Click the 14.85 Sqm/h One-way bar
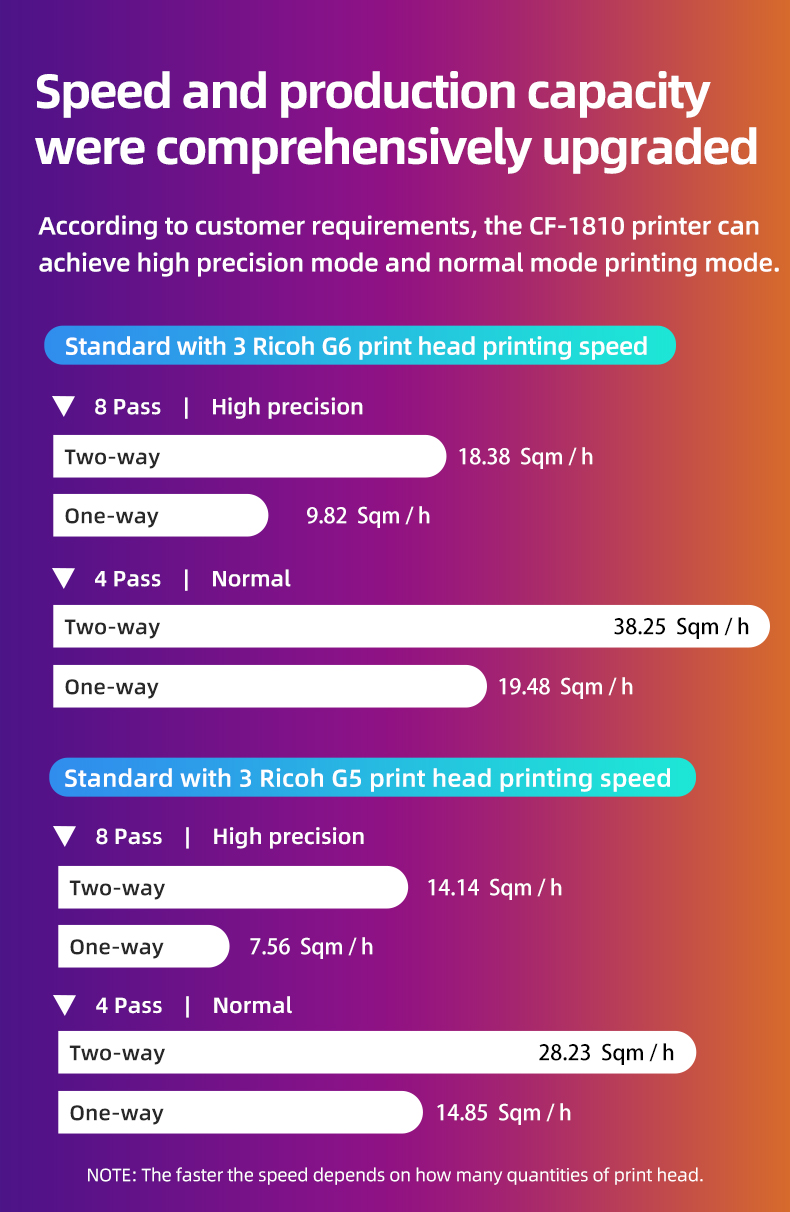 240,1113
